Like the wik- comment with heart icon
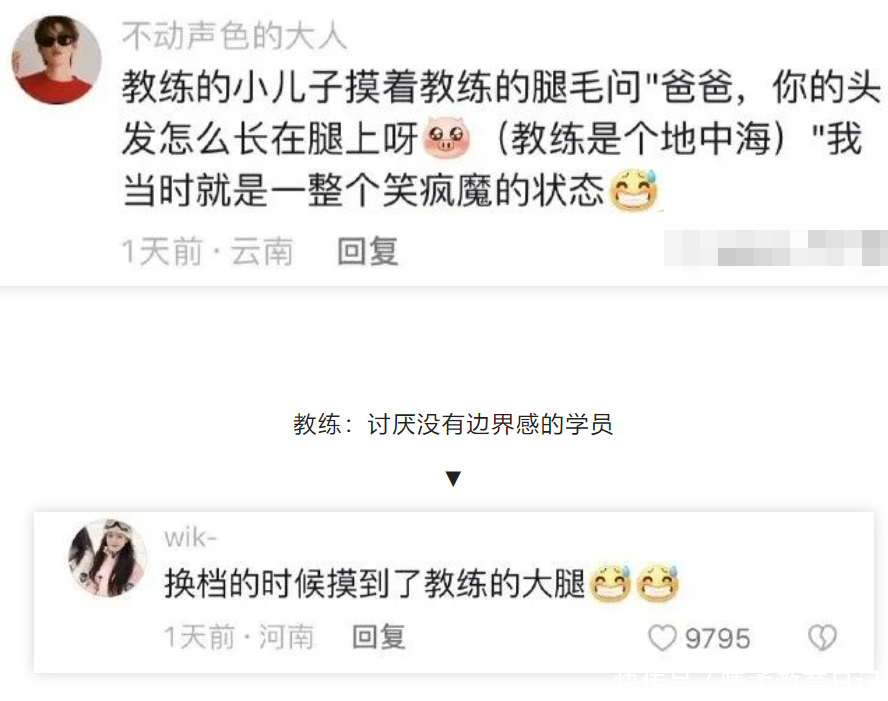The image size is (888, 701). click(x=662, y=638)
